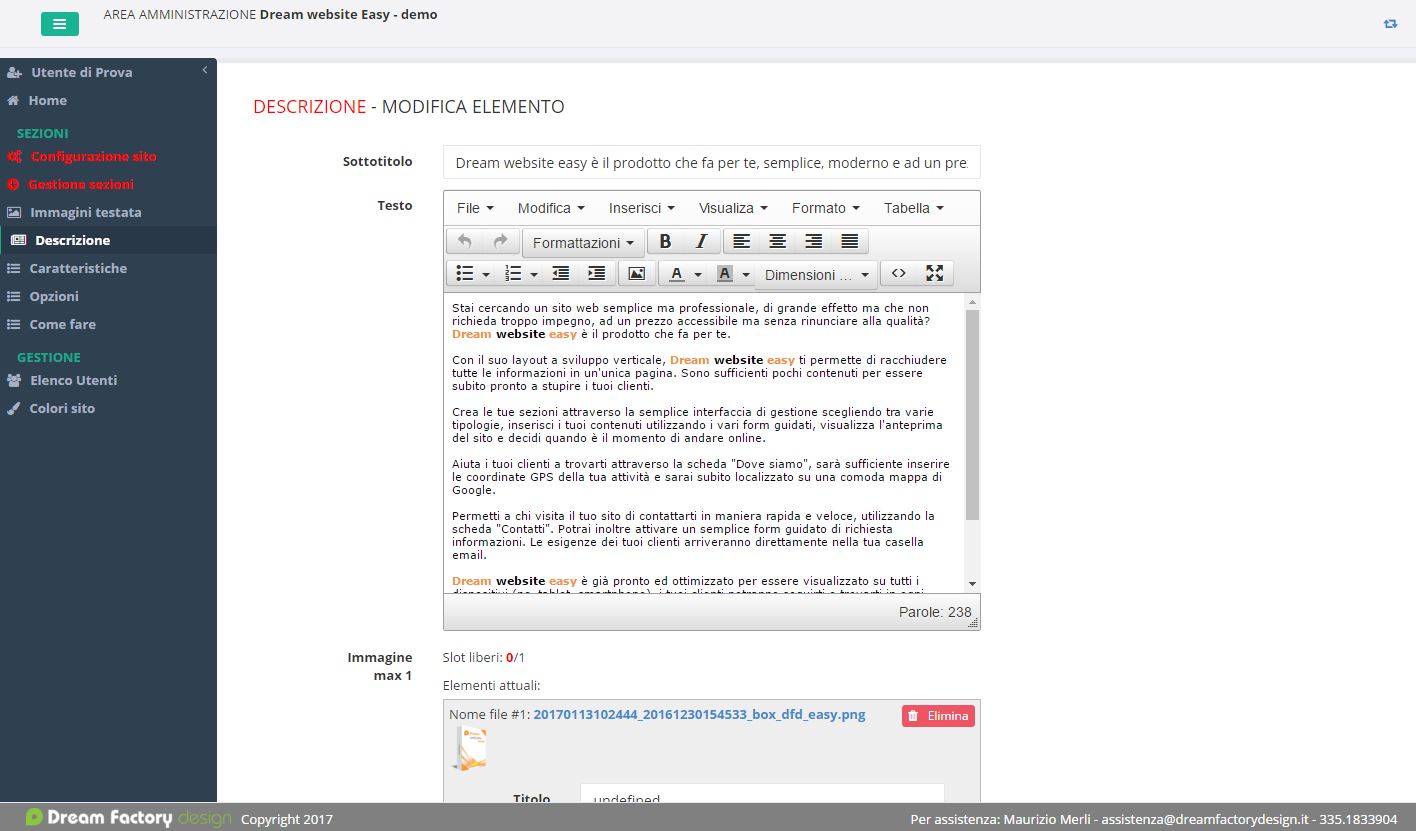Open the Formattazioni dropdown
The image size is (1416, 831).
[583, 243]
